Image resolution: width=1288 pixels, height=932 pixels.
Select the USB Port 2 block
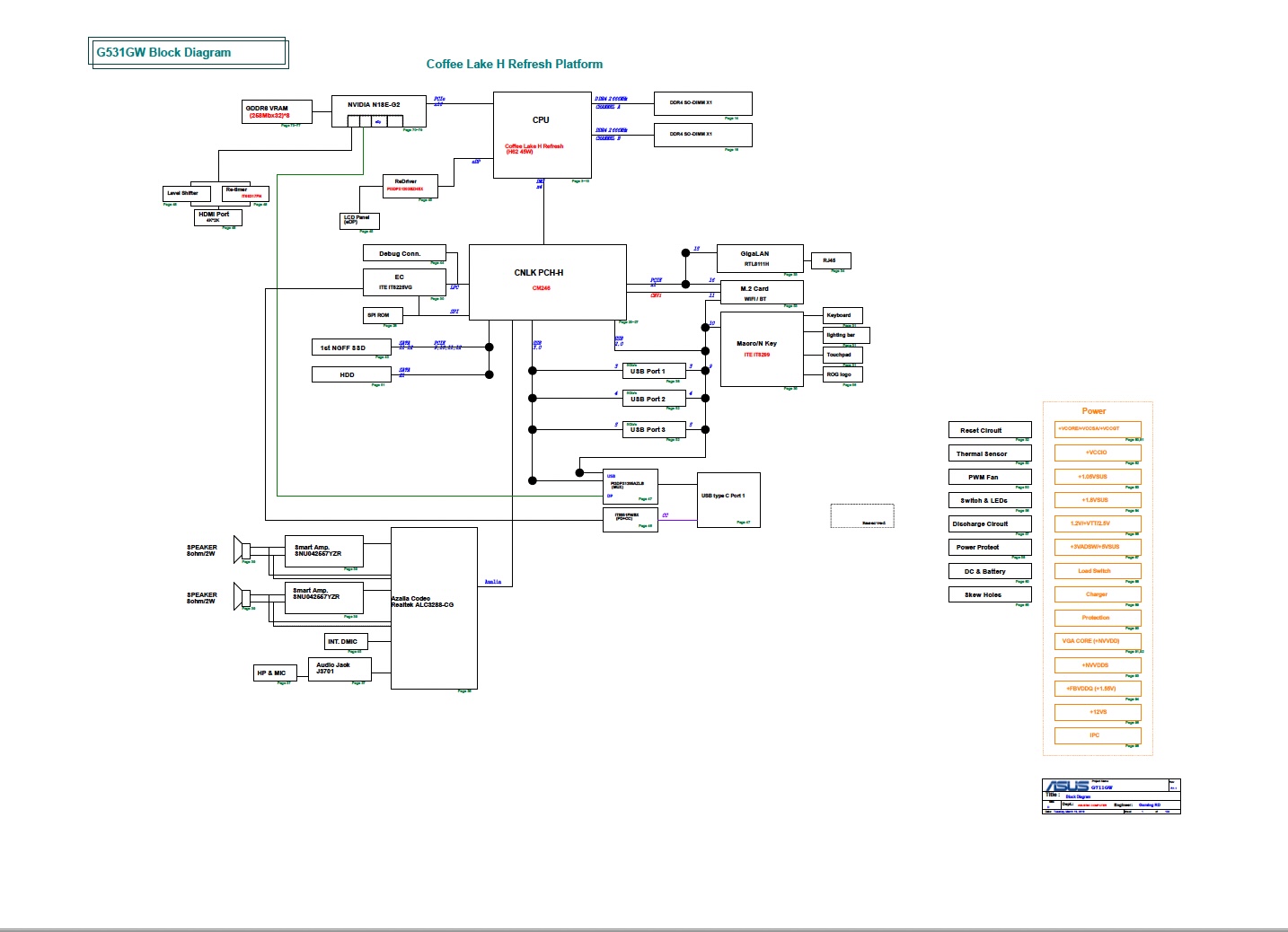[654, 399]
